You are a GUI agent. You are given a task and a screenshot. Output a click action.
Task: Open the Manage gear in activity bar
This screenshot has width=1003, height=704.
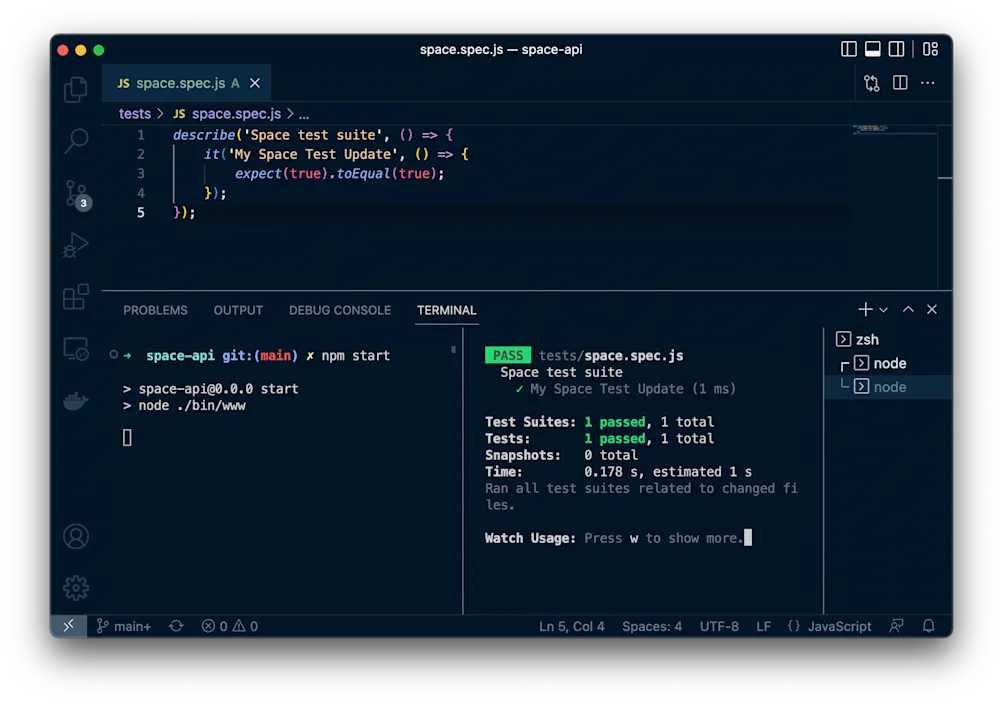point(75,588)
